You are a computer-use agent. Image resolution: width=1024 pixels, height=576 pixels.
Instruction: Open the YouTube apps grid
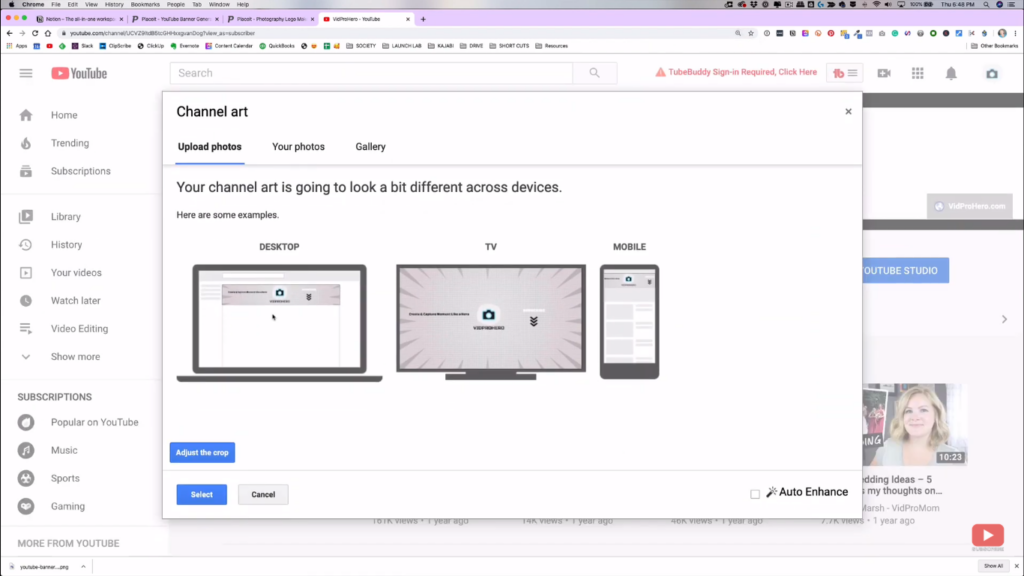[918, 73]
